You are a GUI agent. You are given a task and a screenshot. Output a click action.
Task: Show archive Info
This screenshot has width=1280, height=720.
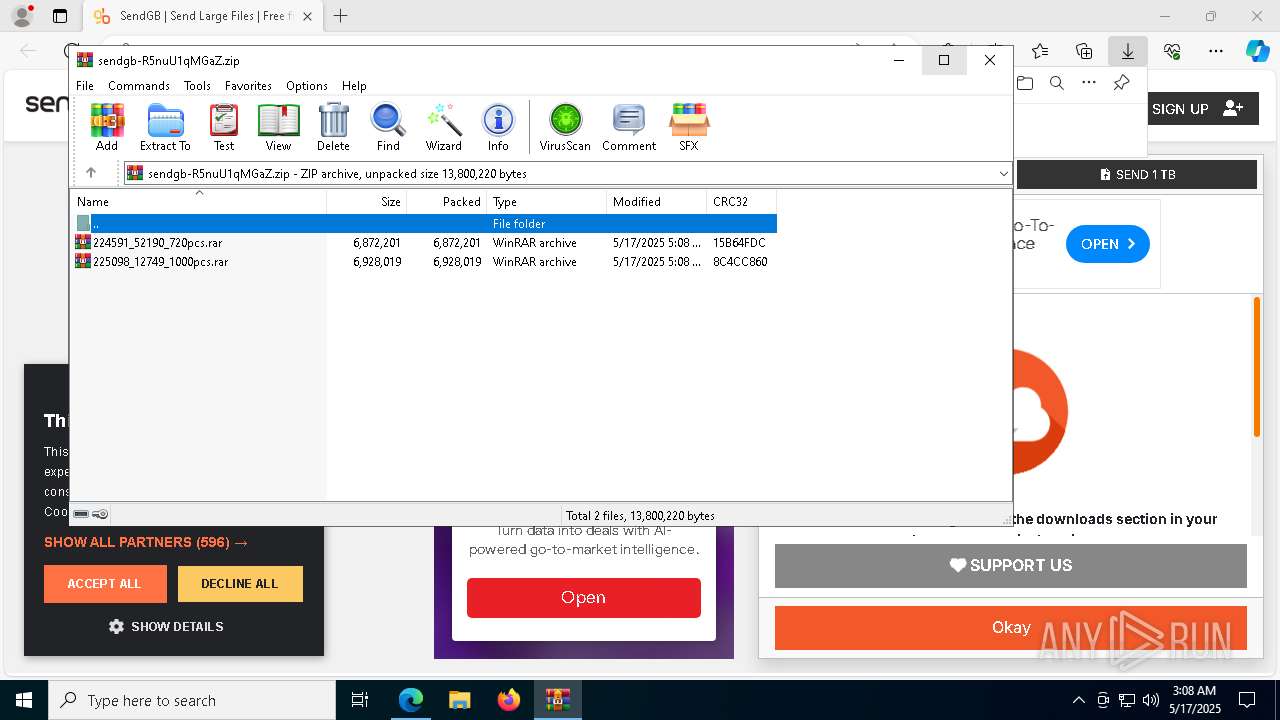tap(498, 127)
